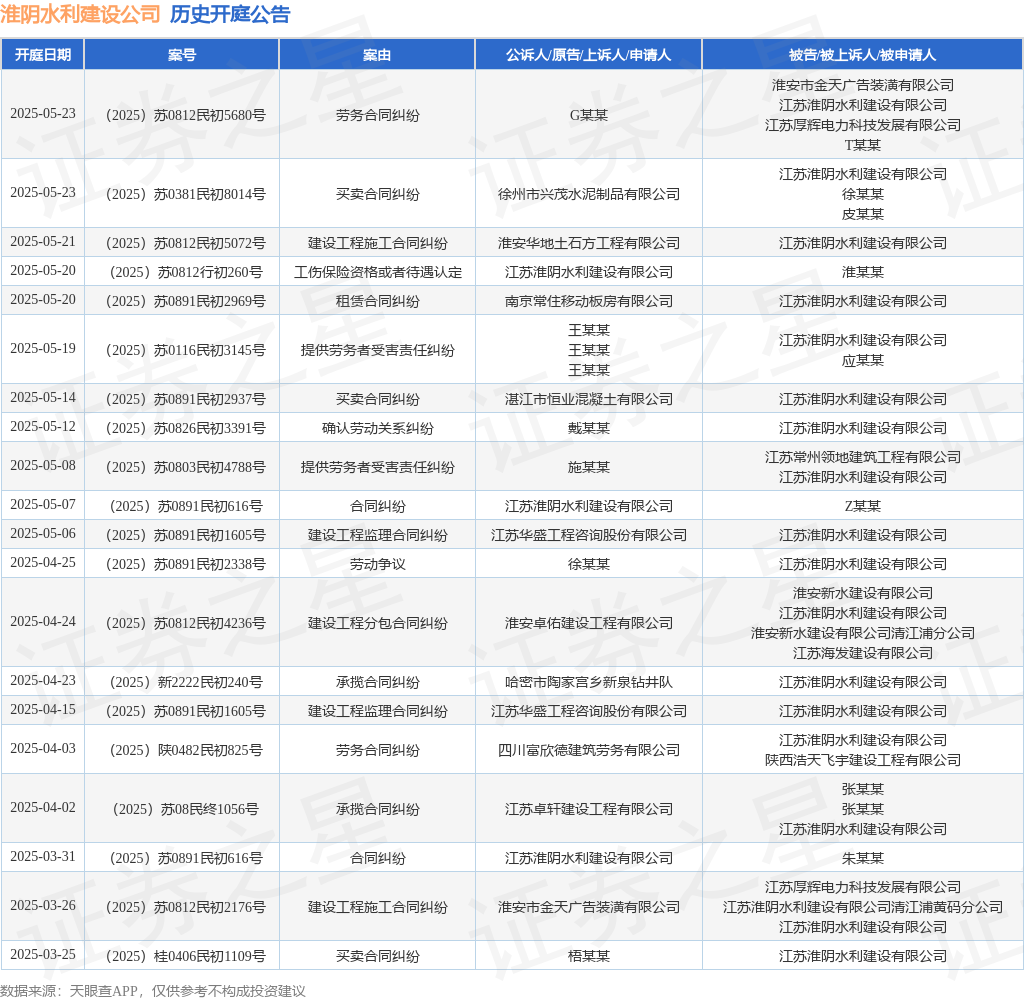Select the hearing date 2025-04-23

(43, 681)
